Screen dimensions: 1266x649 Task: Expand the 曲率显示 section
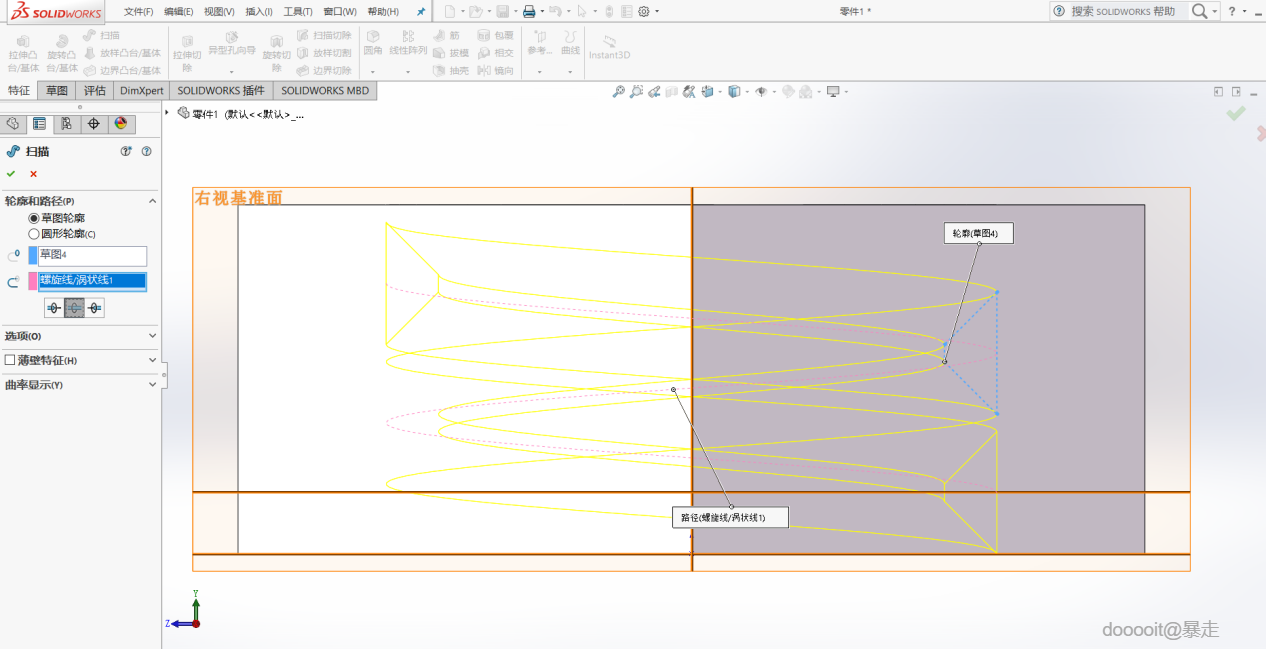click(x=152, y=384)
